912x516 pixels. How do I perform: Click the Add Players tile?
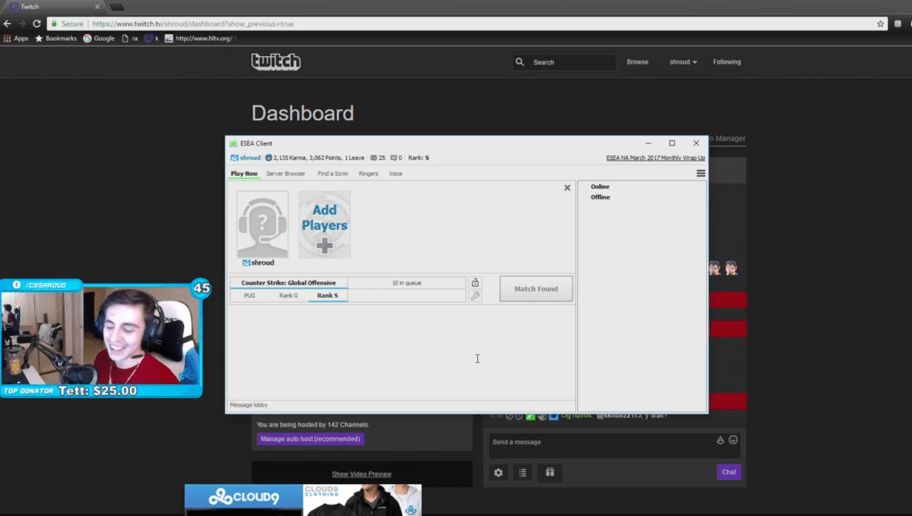coord(325,225)
